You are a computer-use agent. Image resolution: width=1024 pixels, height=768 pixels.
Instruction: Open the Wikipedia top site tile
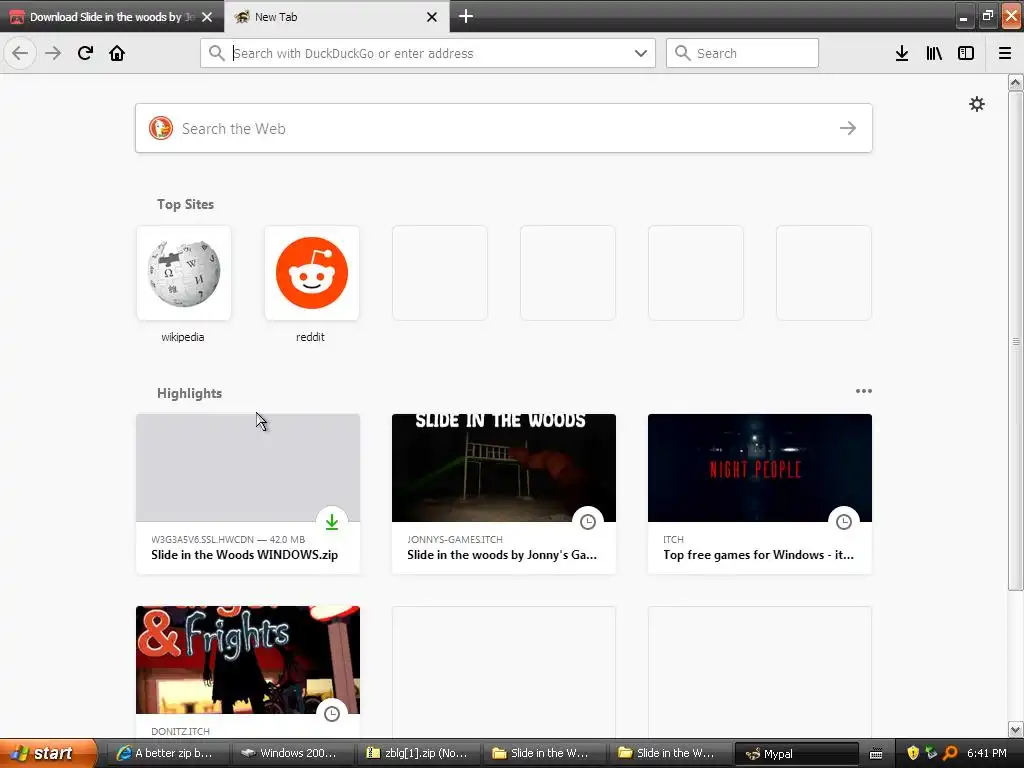184,273
